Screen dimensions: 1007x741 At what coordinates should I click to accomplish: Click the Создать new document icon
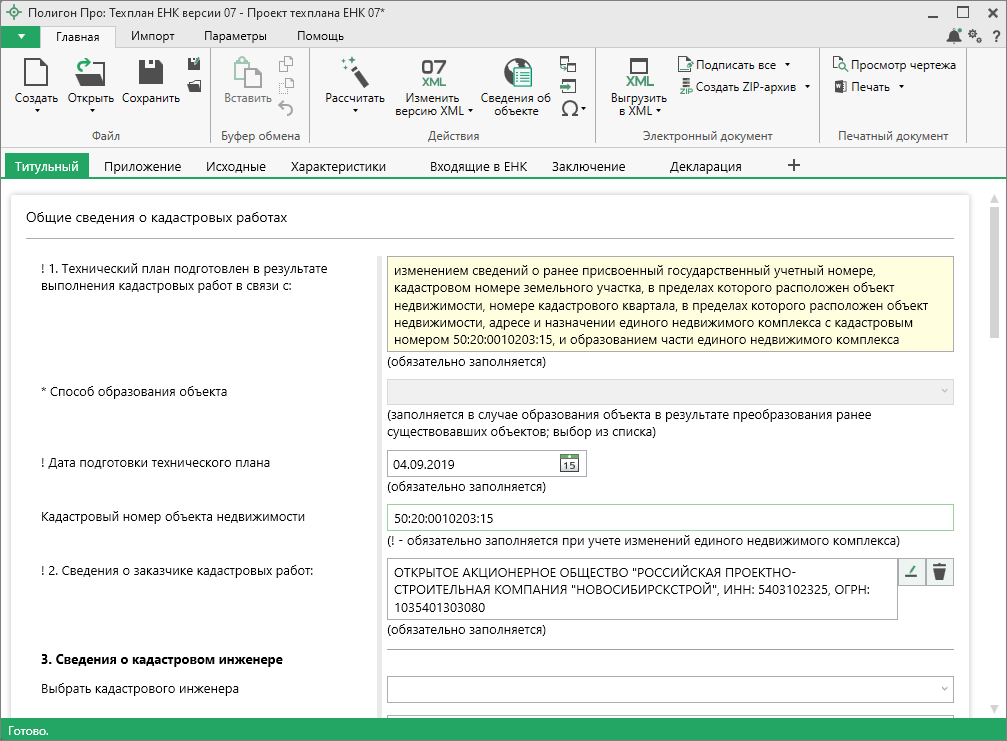[x=36, y=74]
